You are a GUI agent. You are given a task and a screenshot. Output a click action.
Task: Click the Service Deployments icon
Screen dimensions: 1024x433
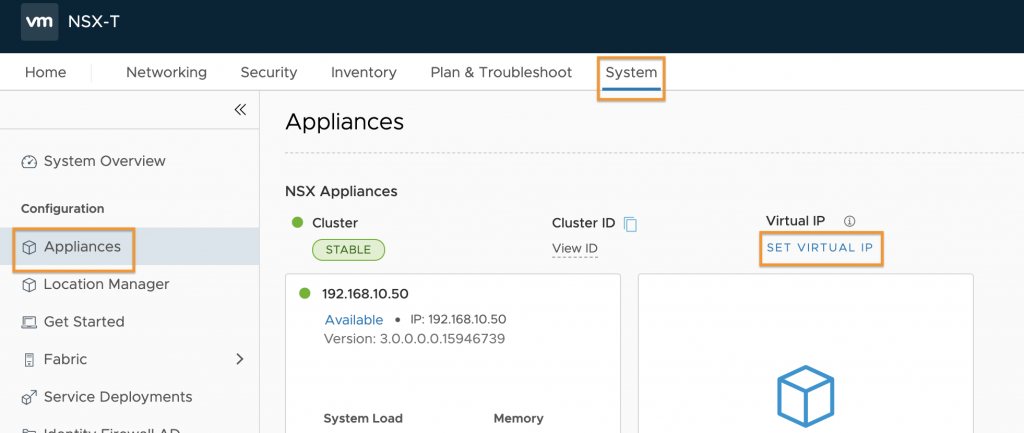click(29, 397)
